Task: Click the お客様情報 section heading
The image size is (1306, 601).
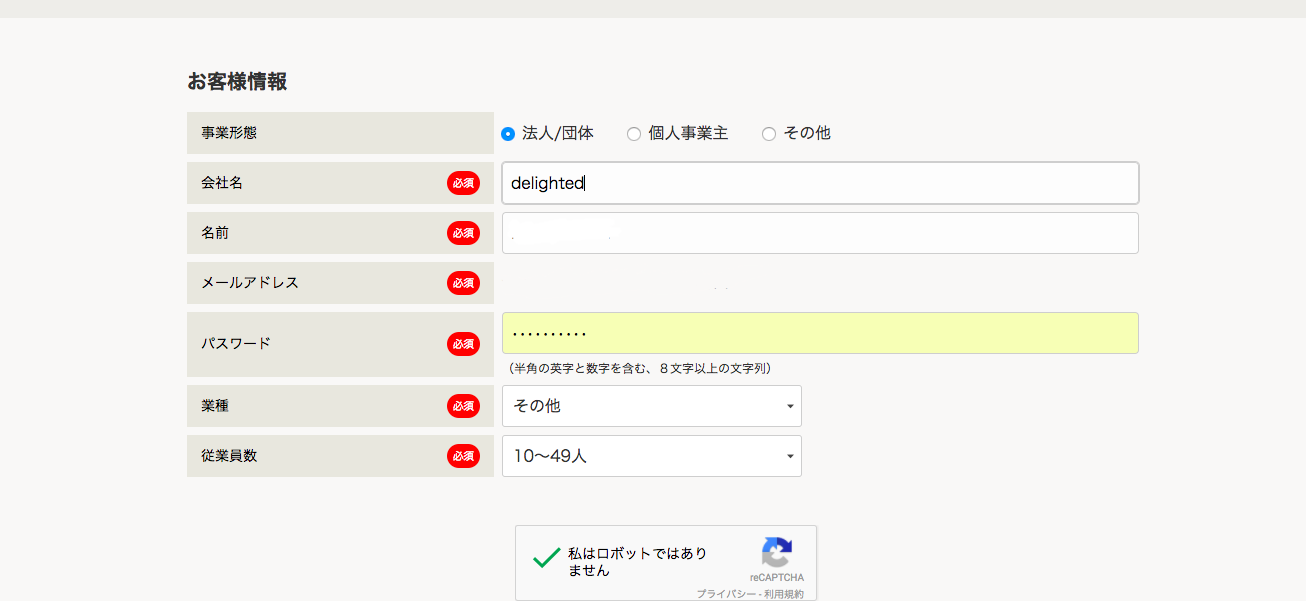Action: tap(237, 82)
